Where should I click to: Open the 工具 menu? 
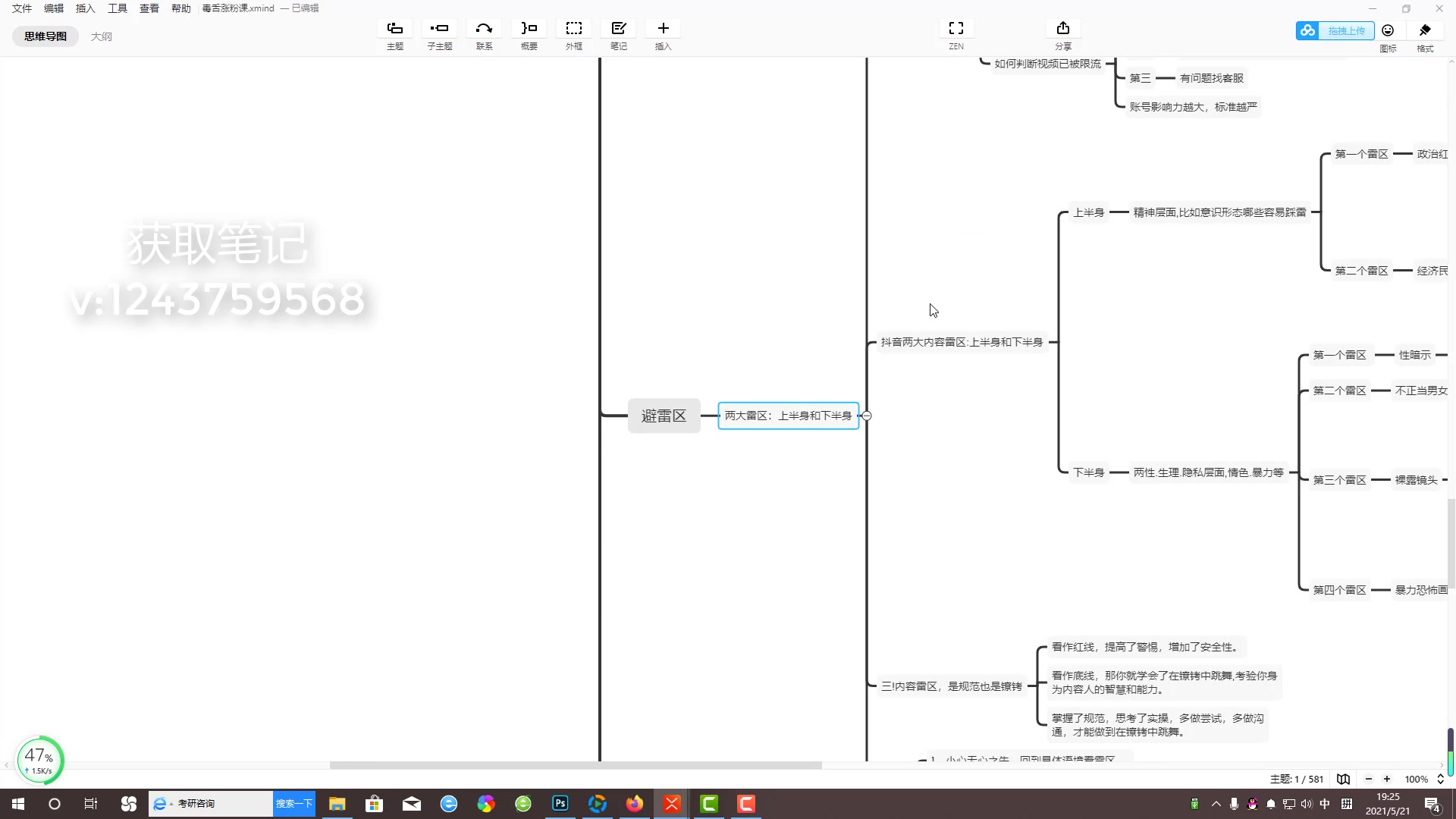pyautogui.click(x=118, y=8)
